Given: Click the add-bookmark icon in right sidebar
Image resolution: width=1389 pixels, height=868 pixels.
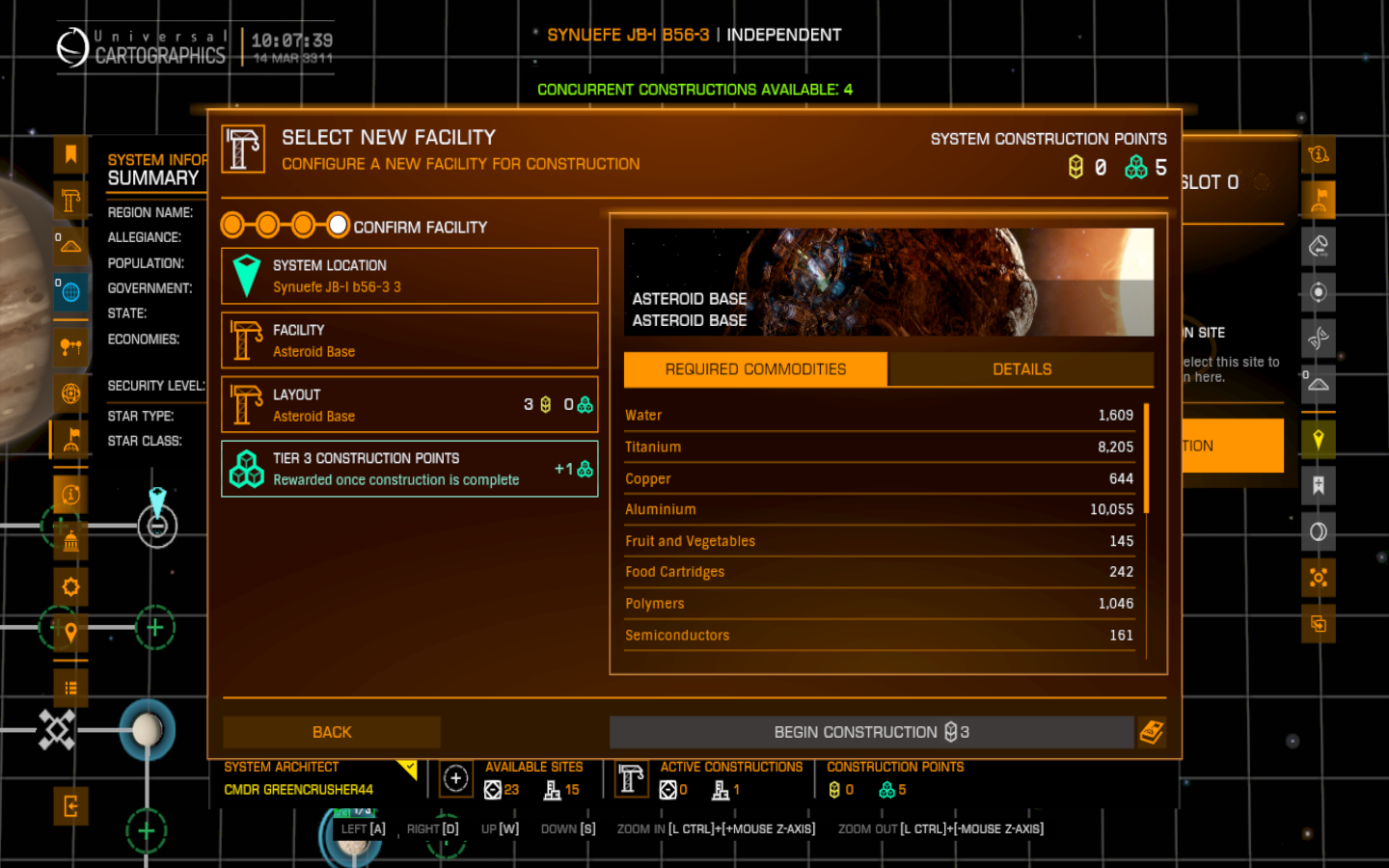Looking at the screenshot, I should pos(1319,485).
